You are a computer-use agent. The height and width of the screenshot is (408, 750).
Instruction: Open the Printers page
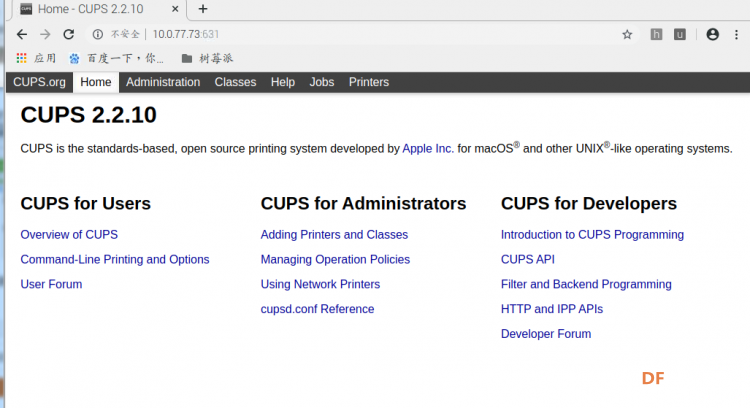pyautogui.click(x=369, y=82)
